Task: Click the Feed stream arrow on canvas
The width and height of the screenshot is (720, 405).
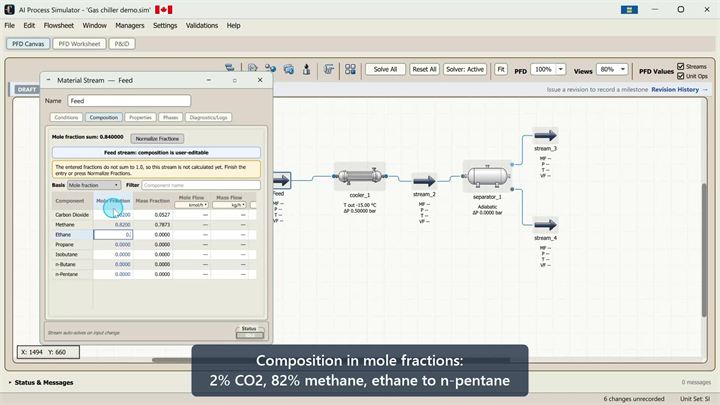Action: (x=281, y=180)
